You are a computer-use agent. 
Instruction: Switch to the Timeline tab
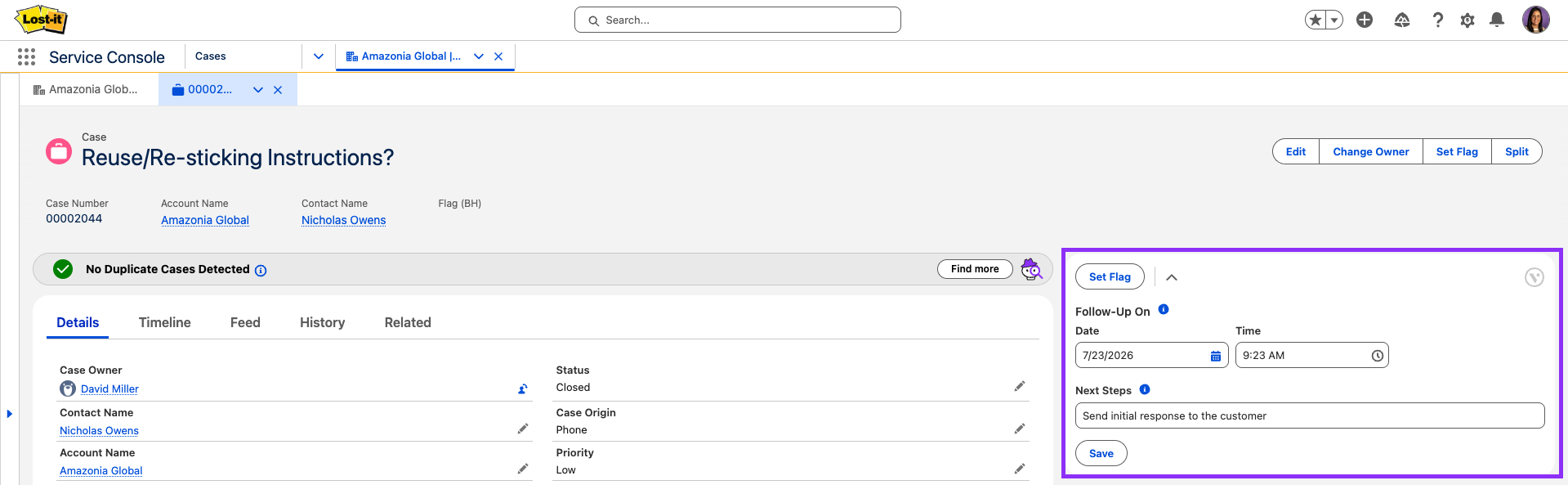pos(165,323)
